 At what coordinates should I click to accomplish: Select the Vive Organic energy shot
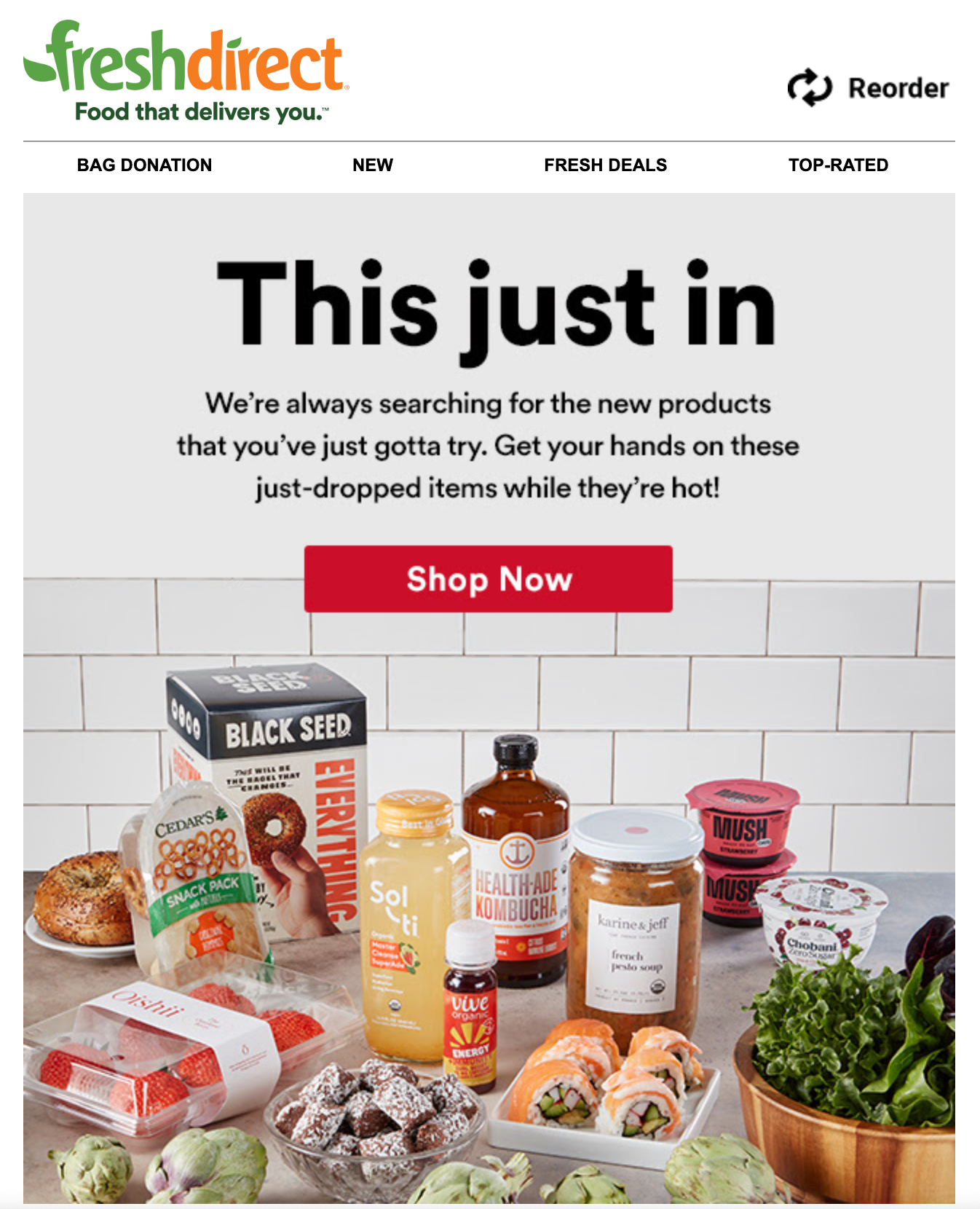(x=470, y=1005)
